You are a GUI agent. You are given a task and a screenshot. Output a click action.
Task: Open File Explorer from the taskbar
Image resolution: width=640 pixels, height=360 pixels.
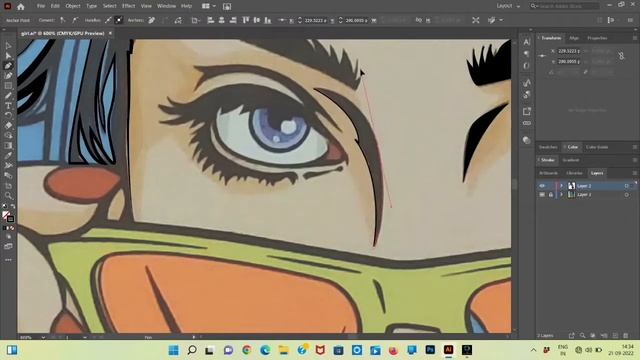click(284, 350)
